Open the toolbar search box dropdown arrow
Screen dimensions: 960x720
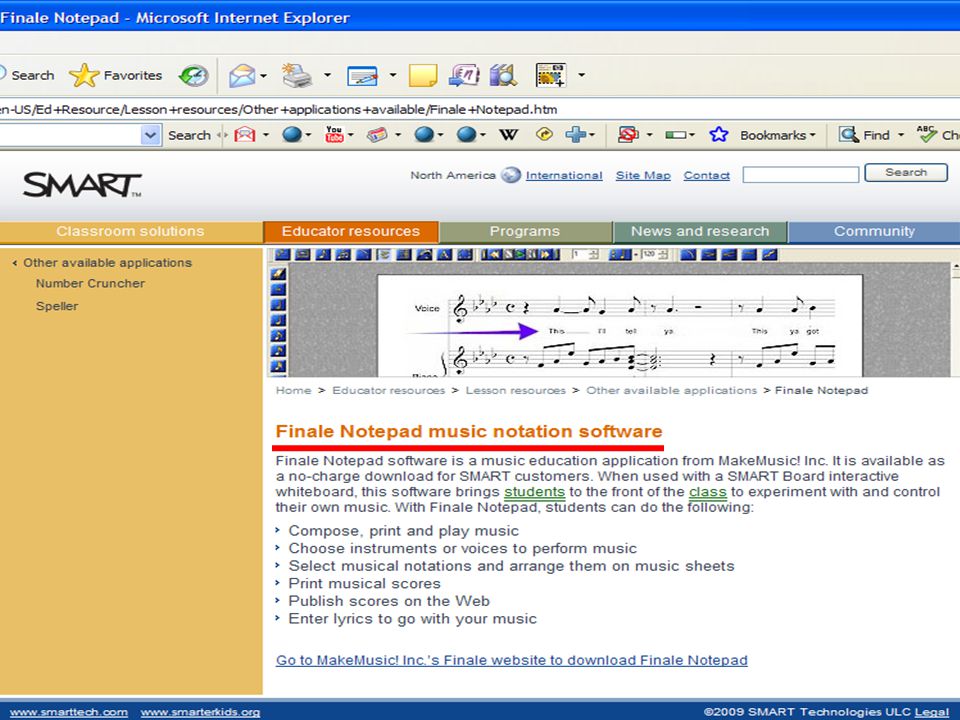point(150,135)
